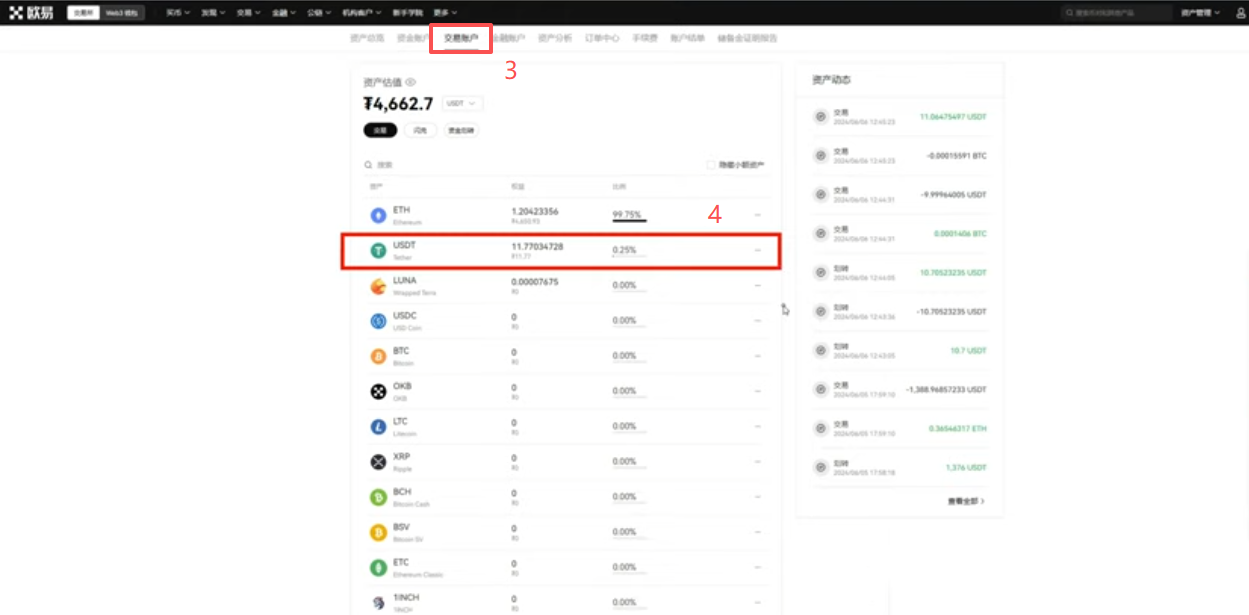The height and width of the screenshot is (615, 1249).
Task: Open the USDT valuation currency dropdown
Action: tap(462, 103)
